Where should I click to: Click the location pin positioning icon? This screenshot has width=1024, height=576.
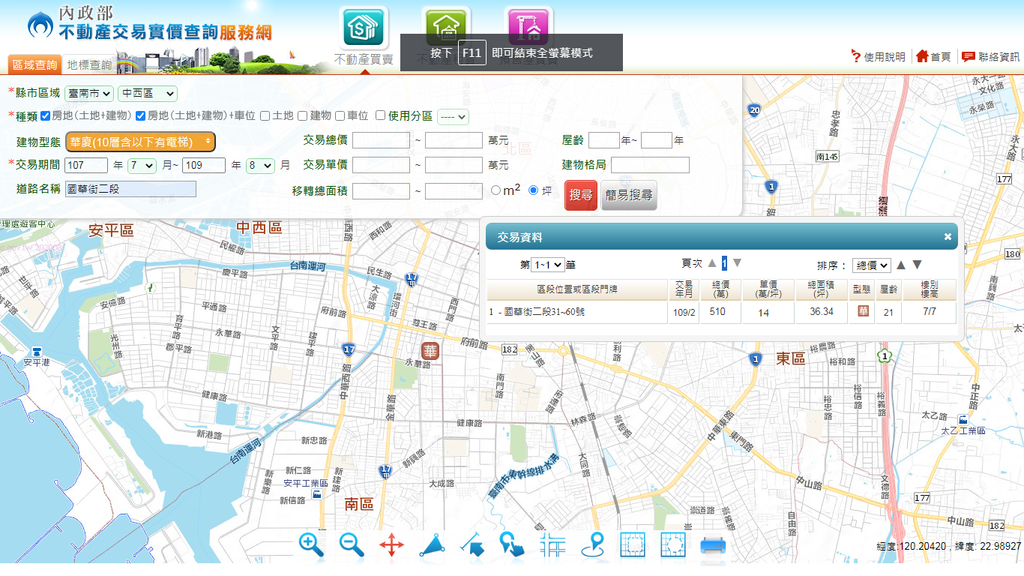(x=593, y=545)
